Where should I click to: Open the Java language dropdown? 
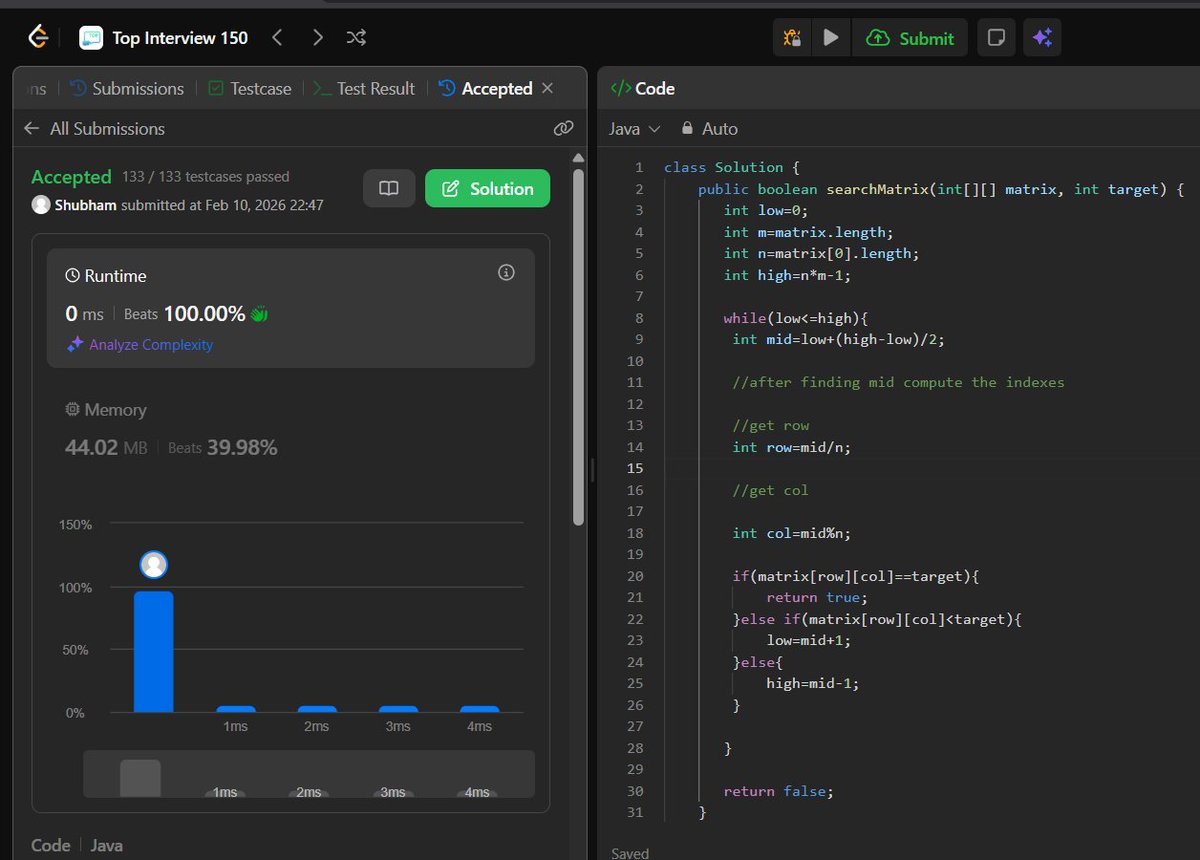click(635, 128)
